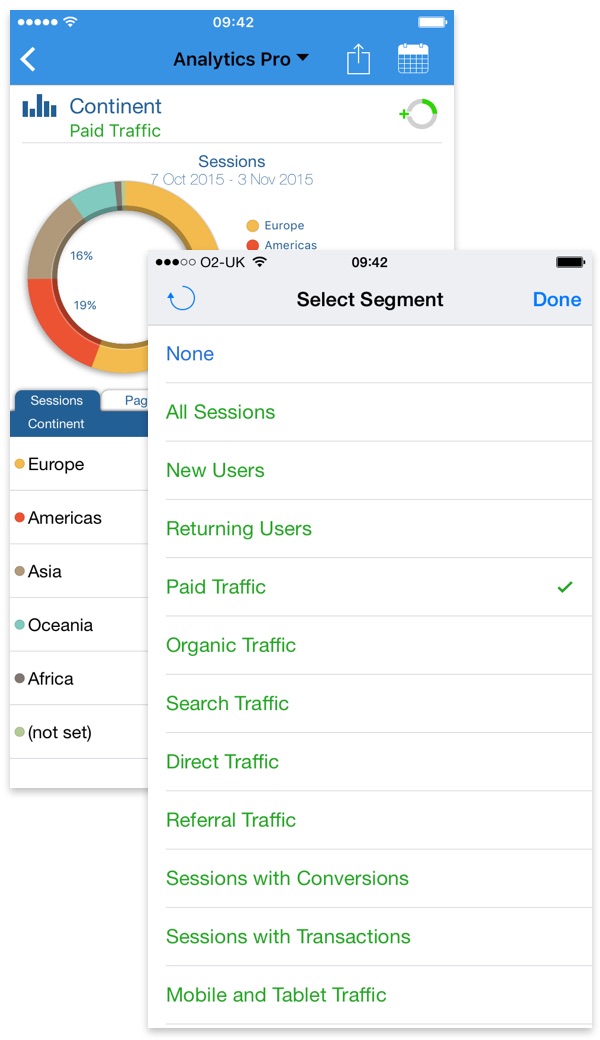Tap the Wi-Fi icon beside O2-UK
600x1040 pixels.
tap(260, 262)
